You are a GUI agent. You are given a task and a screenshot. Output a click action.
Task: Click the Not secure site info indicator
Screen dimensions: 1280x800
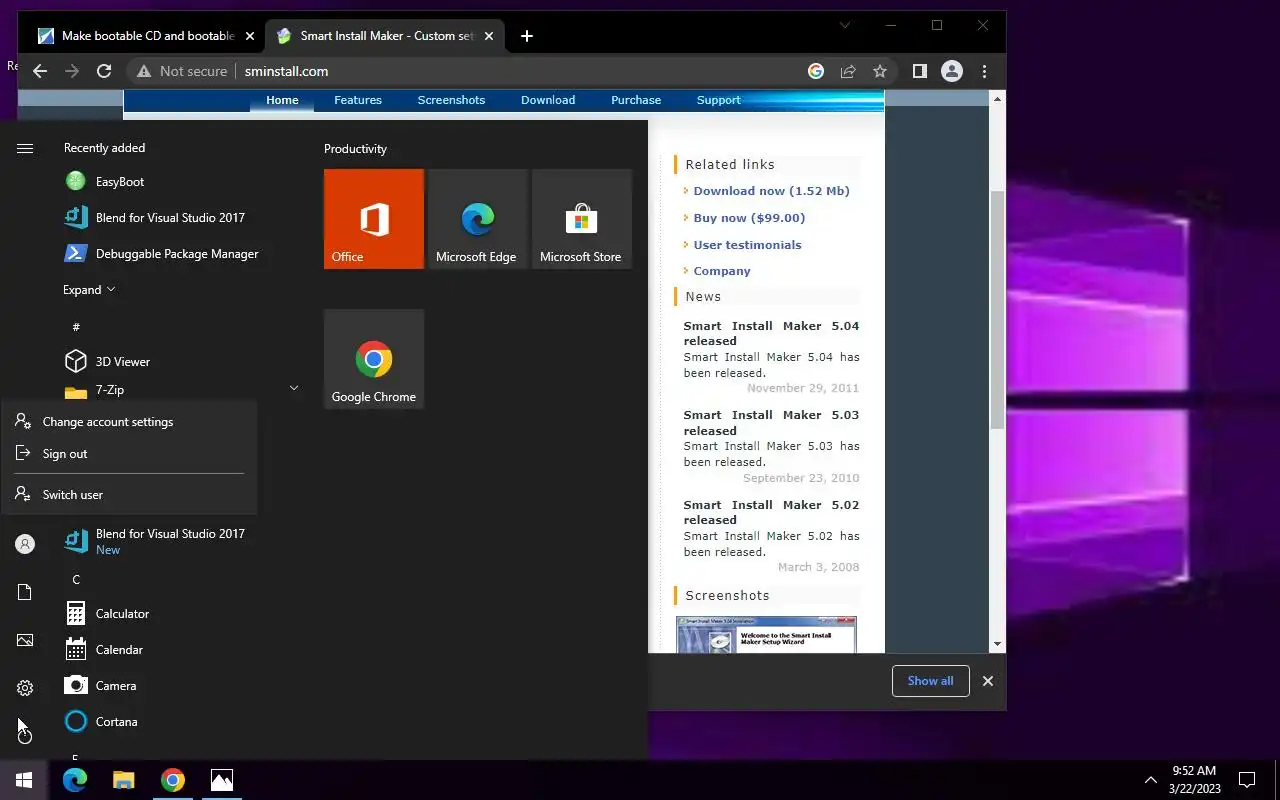coord(183,71)
